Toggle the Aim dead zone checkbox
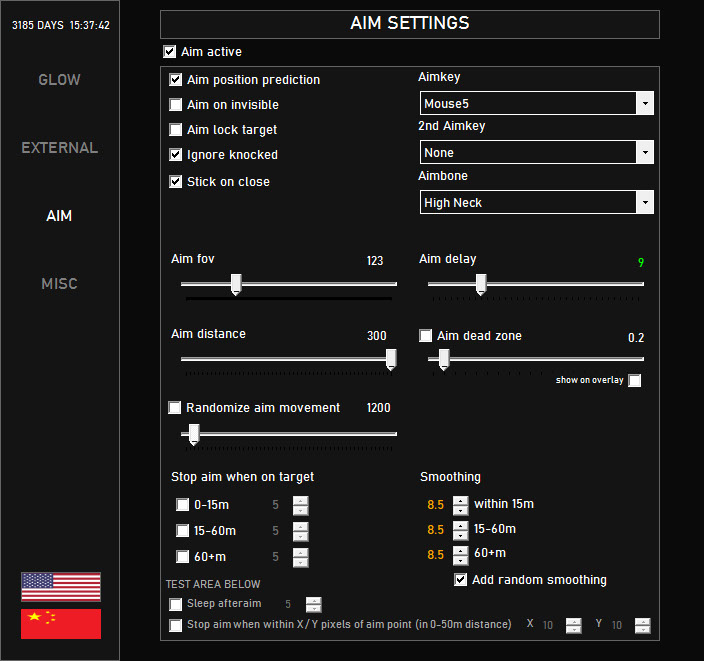This screenshot has height=661, width=704. point(426,336)
